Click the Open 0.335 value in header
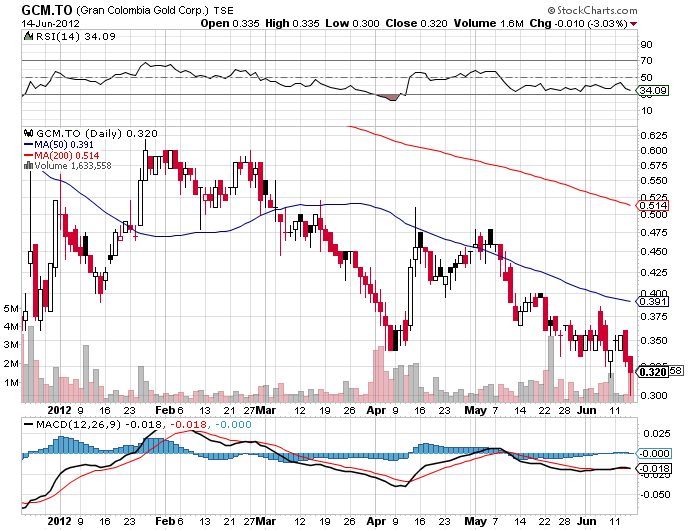 230,23
